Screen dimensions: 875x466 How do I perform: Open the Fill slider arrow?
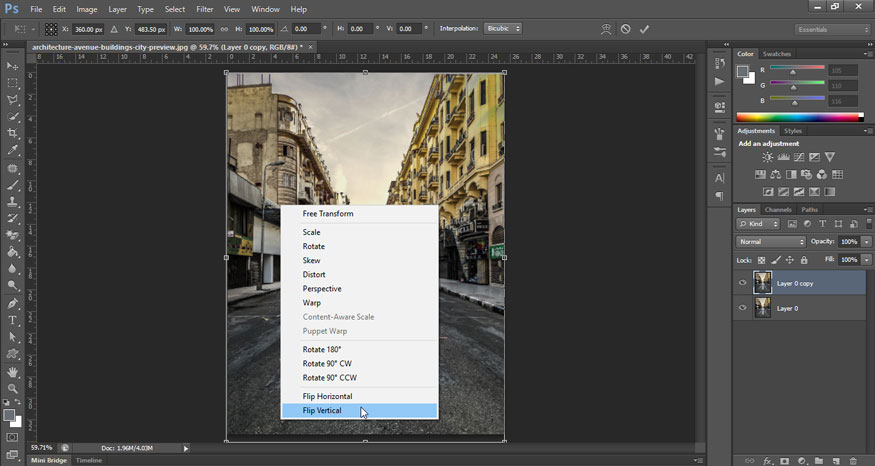pos(867,260)
